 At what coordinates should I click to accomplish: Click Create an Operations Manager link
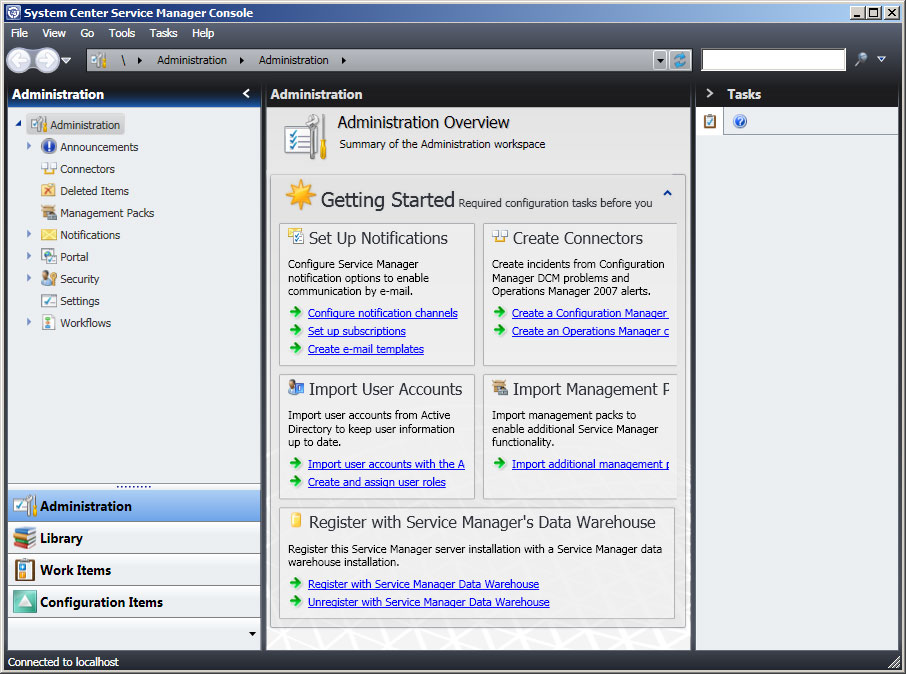point(591,331)
